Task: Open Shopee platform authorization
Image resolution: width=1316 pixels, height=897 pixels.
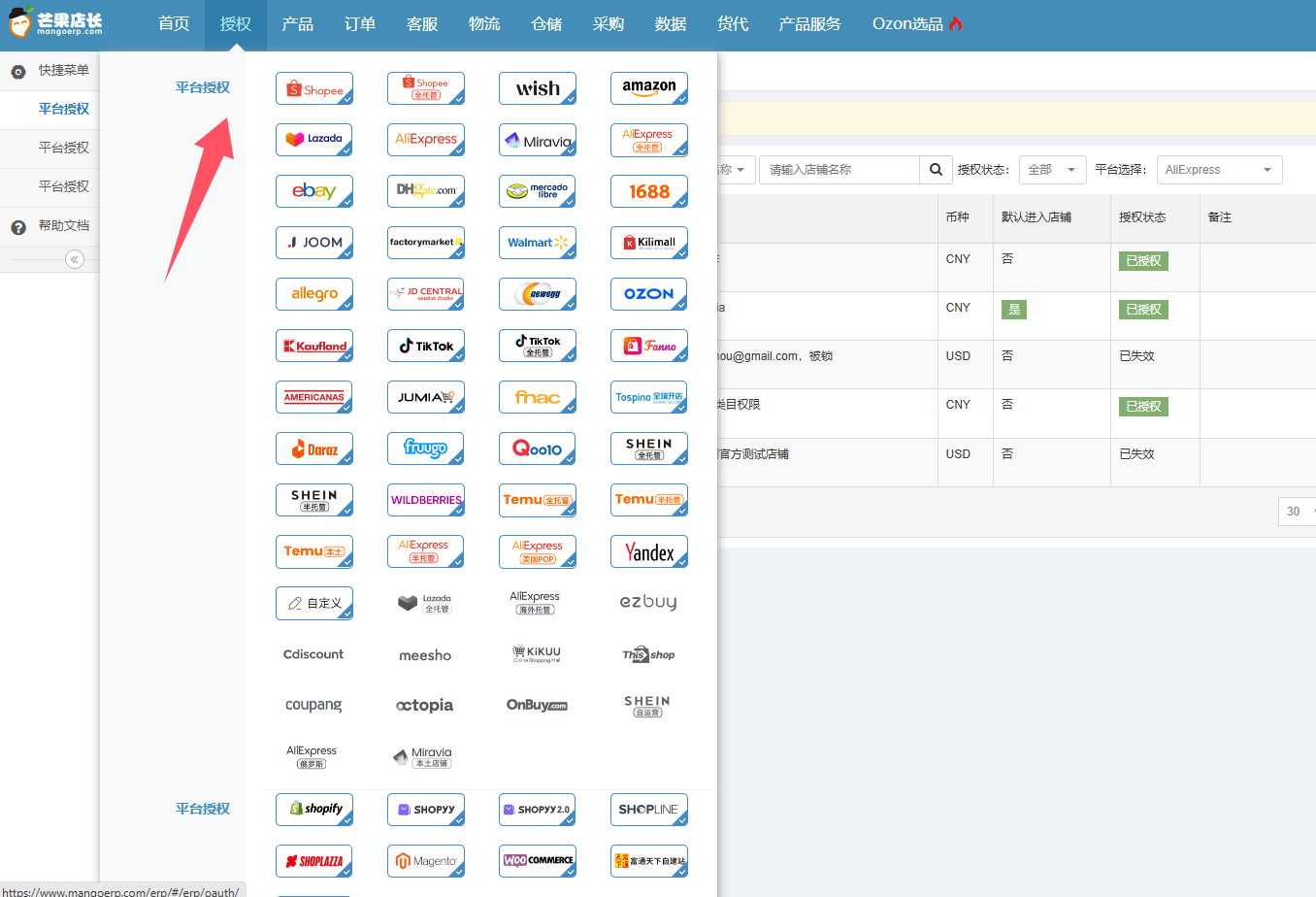Action: point(314,88)
